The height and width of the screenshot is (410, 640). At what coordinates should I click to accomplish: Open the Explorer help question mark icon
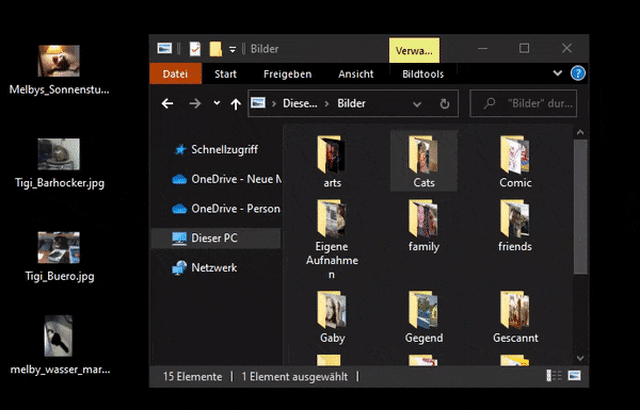click(577, 74)
